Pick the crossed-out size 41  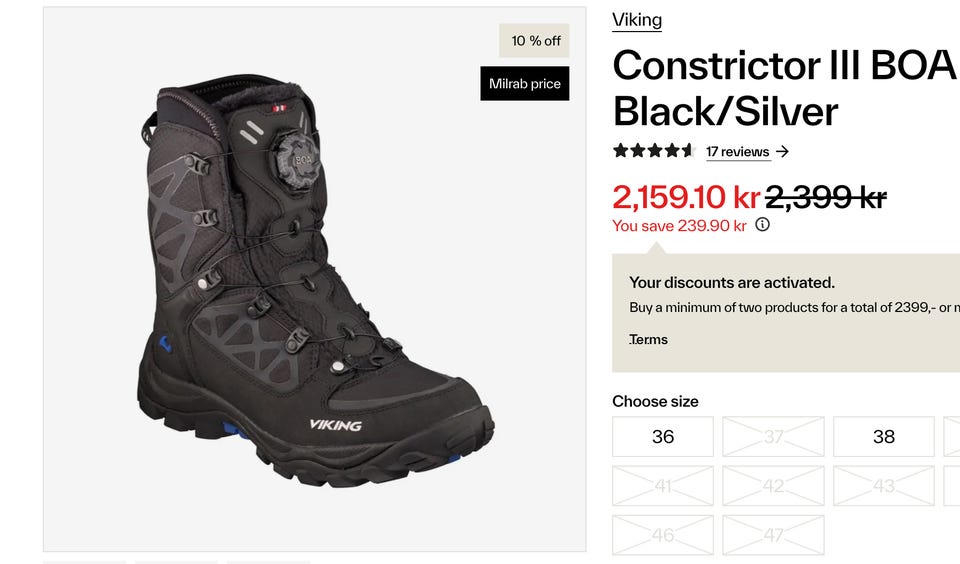tap(663, 486)
